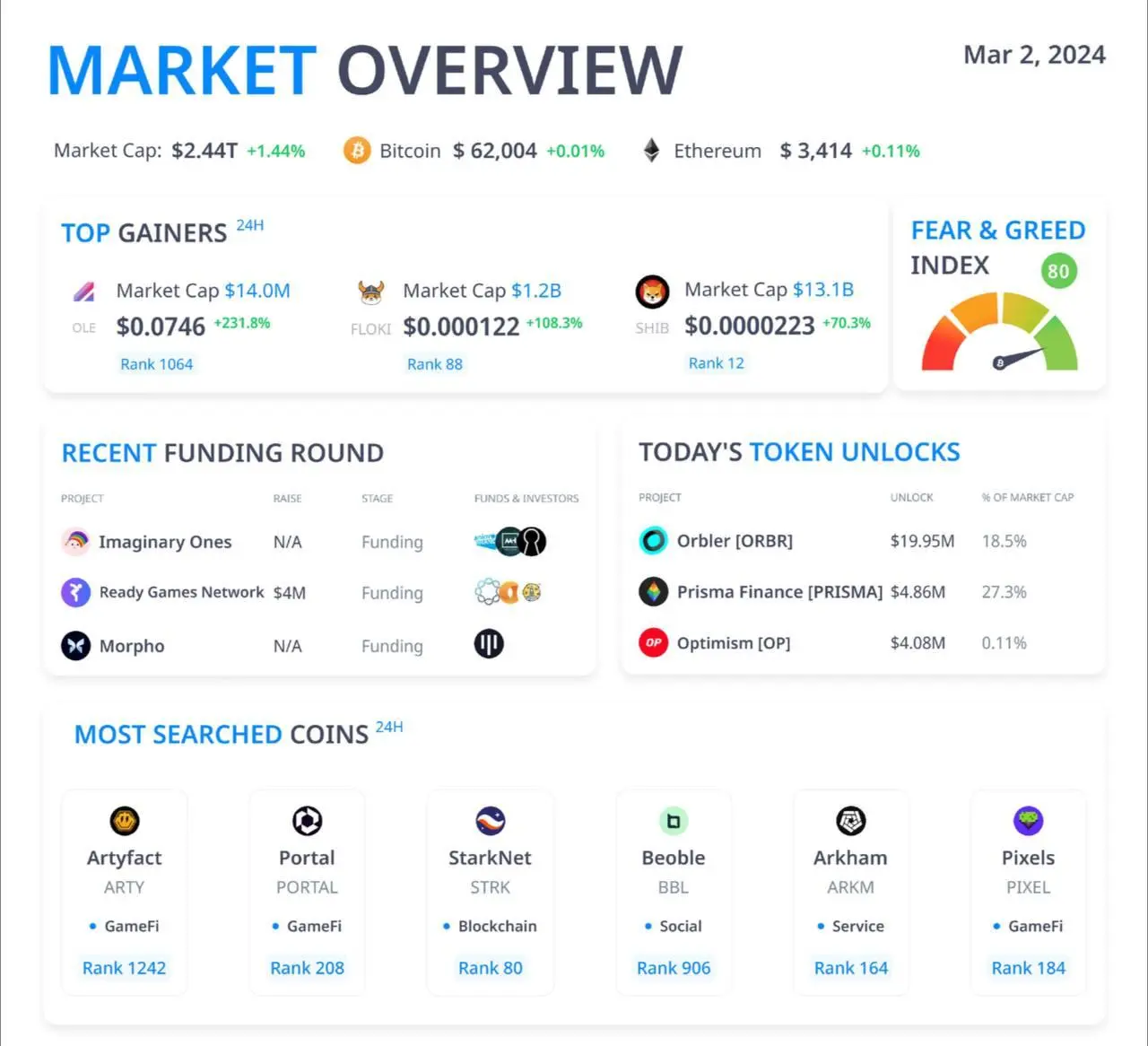Click the Arkham Service category tag
The height and width of the screenshot is (1046, 1148).
[858, 926]
